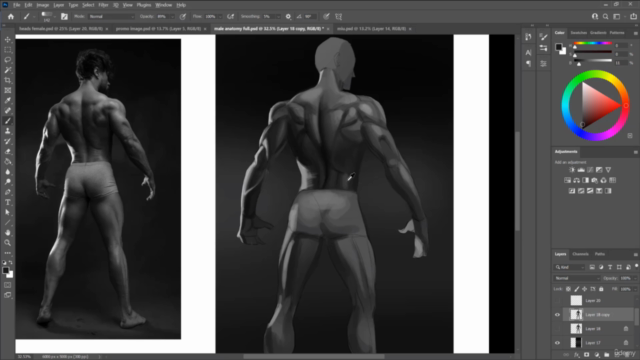The height and width of the screenshot is (360, 640).
Task: Hide Layer 17 visibility eye
Action: click(557, 343)
